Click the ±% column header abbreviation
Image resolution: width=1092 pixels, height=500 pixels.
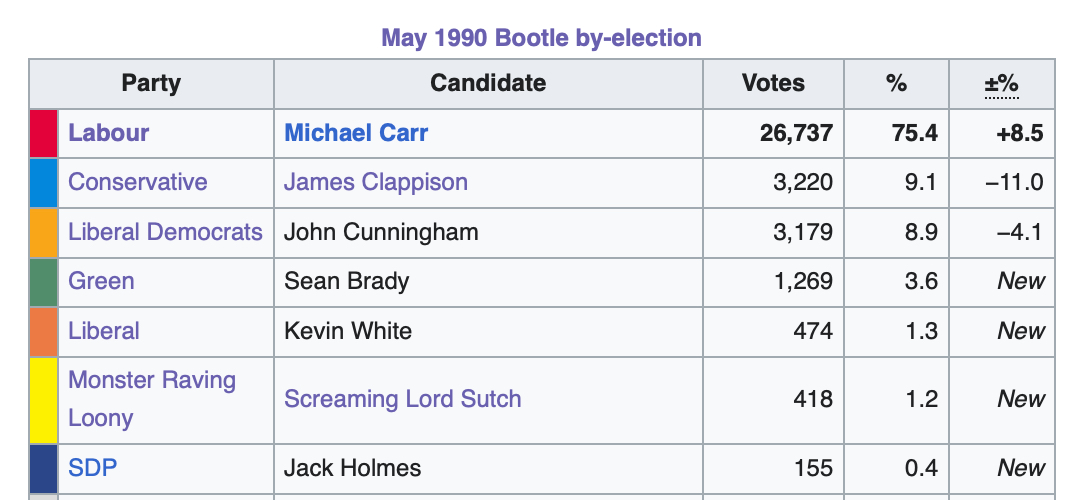(x=1000, y=83)
